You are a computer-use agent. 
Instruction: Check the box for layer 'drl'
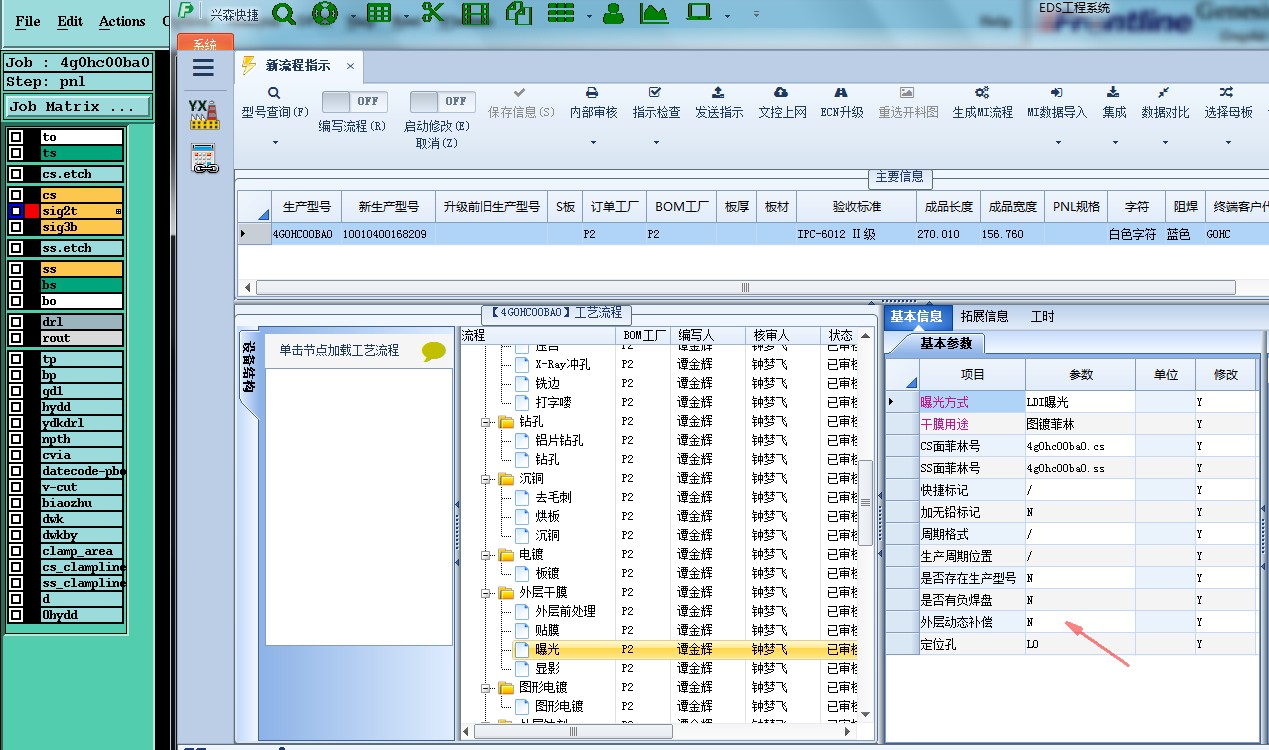[x=16, y=322]
